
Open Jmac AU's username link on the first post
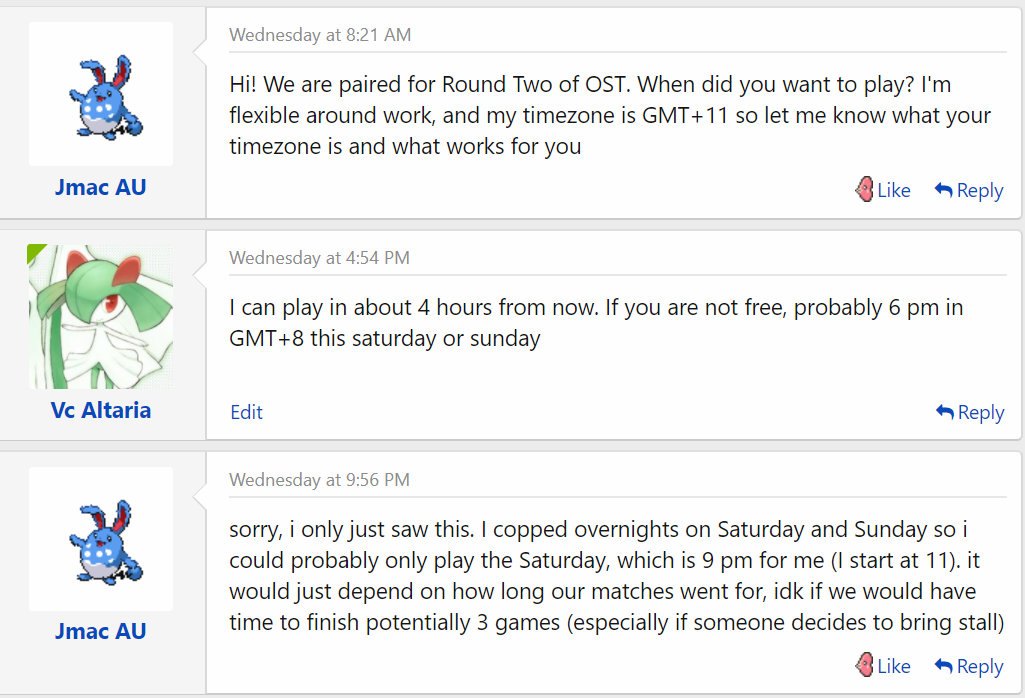click(101, 187)
